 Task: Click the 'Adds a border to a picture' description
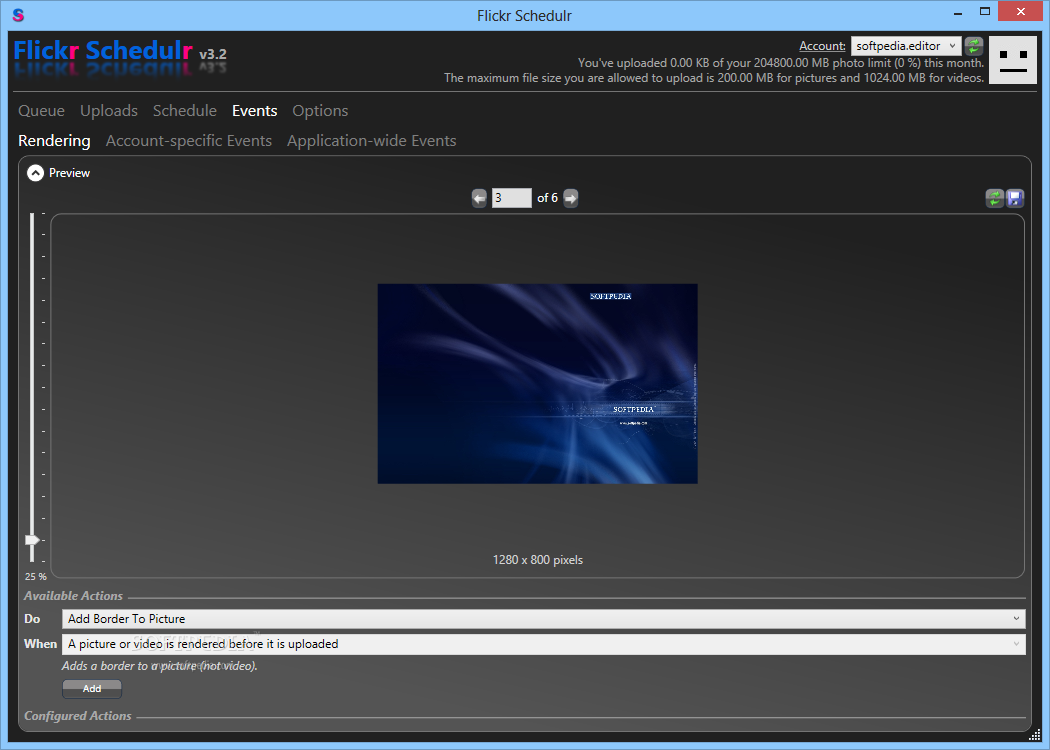[159, 666]
